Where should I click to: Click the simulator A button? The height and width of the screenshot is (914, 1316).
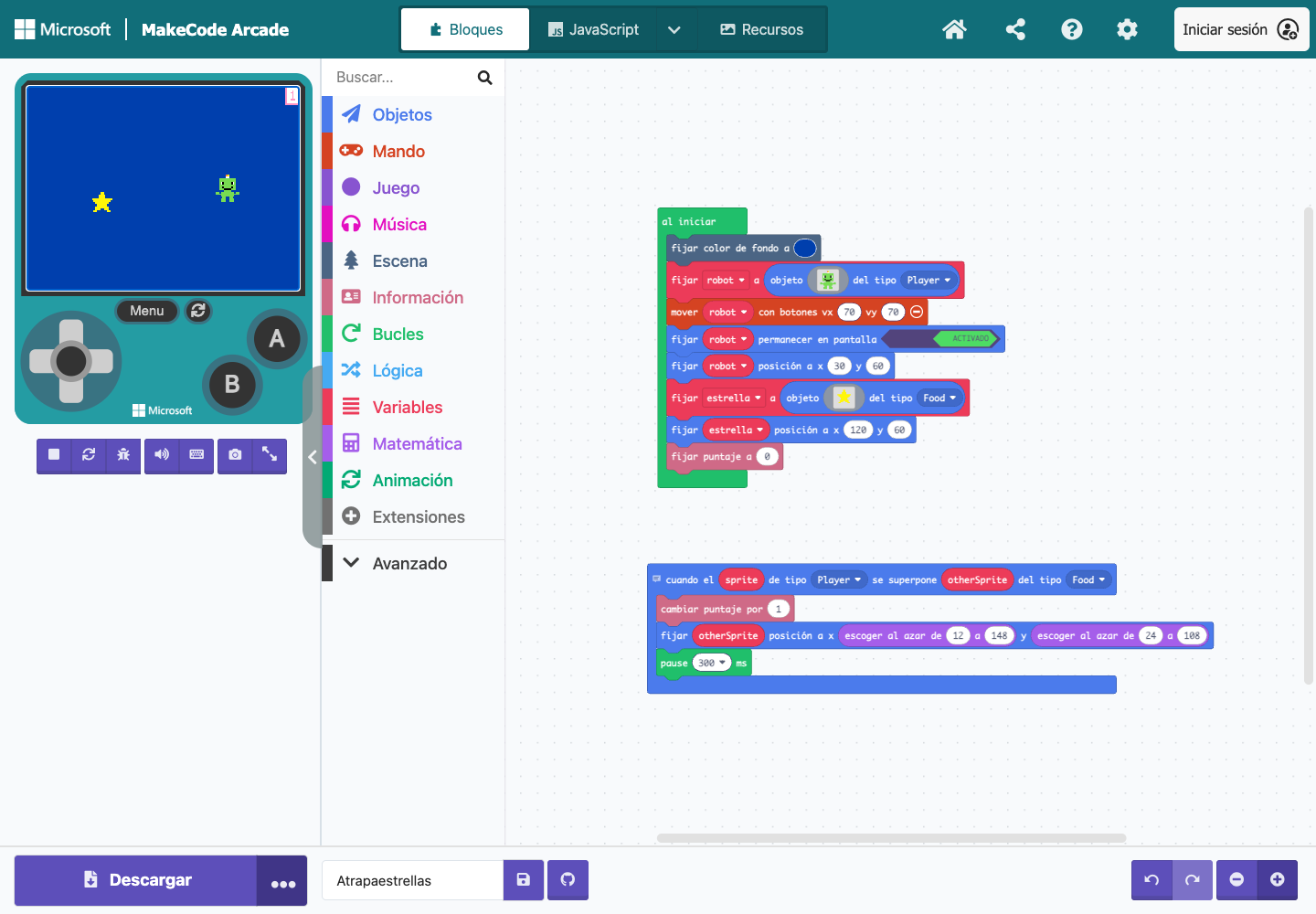tap(277, 339)
